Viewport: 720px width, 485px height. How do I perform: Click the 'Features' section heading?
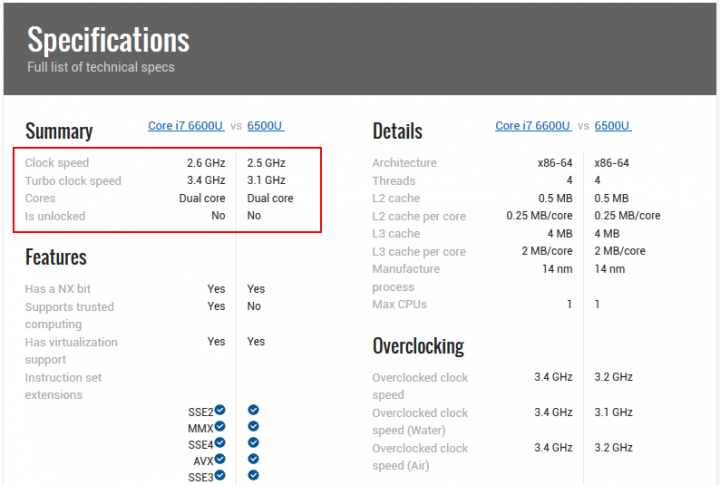(x=56, y=257)
